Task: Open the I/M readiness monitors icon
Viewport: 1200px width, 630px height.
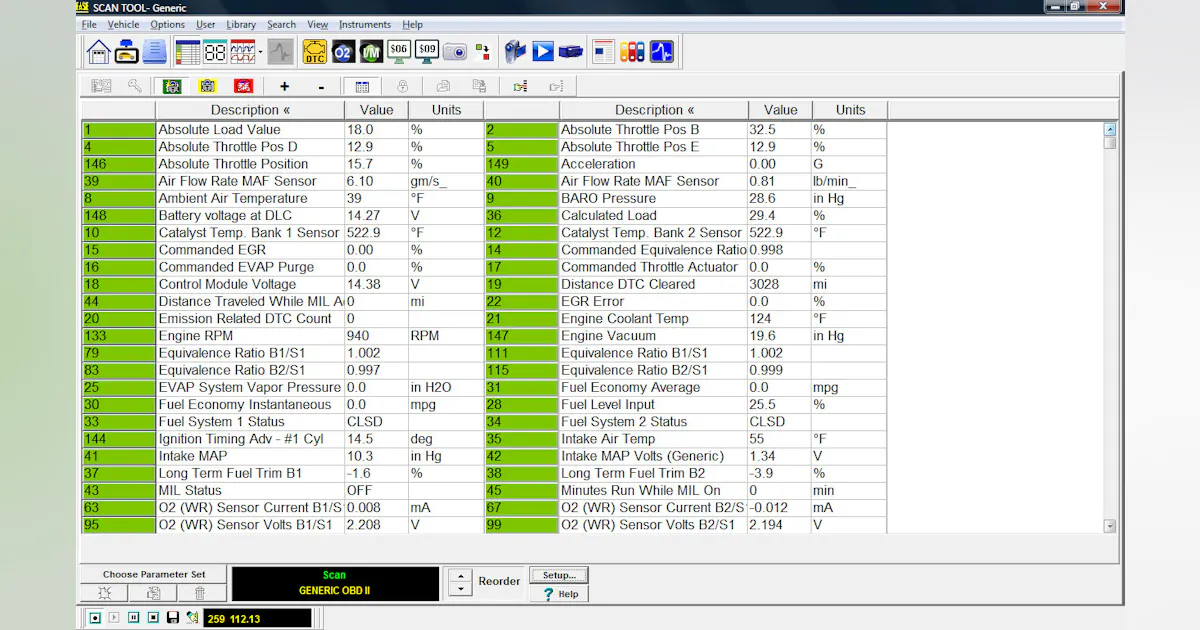Action: click(371, 51)
